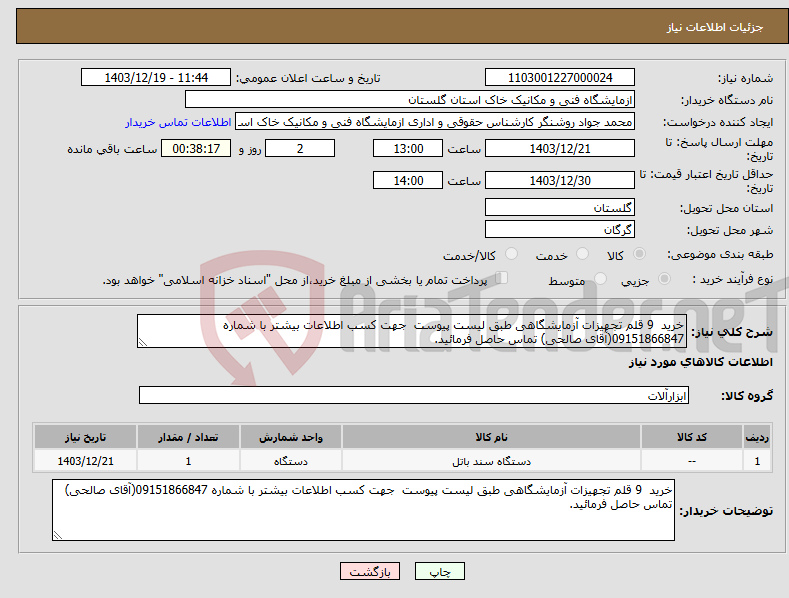The height and width of the screenshot is (598, 789).
Task: Select the کالا radio button
Action: [639, 254]
